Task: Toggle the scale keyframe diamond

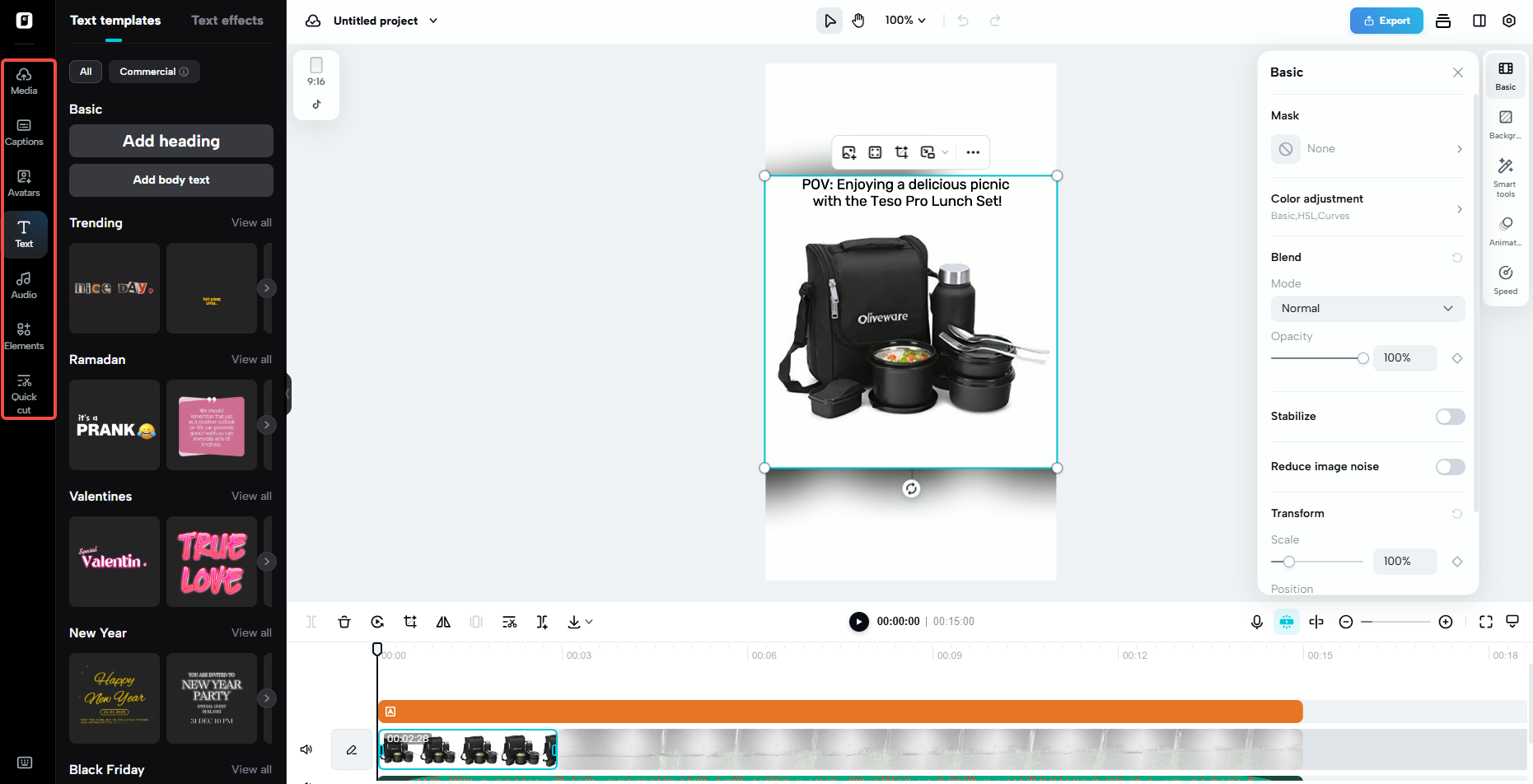Action: point(1457,562)
